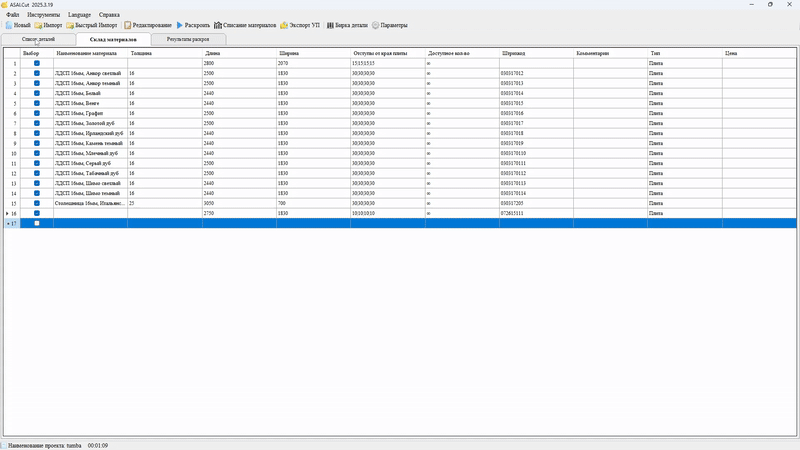Viewport: 800px width, 450px height.
Task: Switch to the Результаты раскроя tab
Action: tap(188, 39)
